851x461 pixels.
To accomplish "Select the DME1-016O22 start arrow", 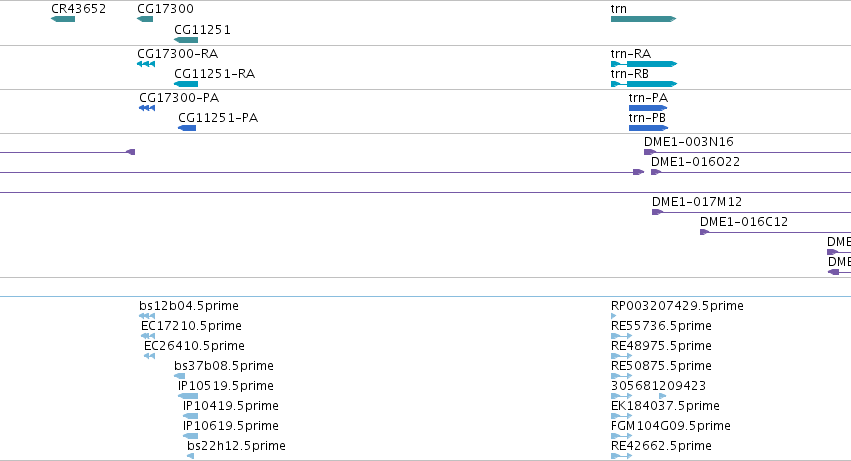I will pyautogui.click(x=656, y=172).
